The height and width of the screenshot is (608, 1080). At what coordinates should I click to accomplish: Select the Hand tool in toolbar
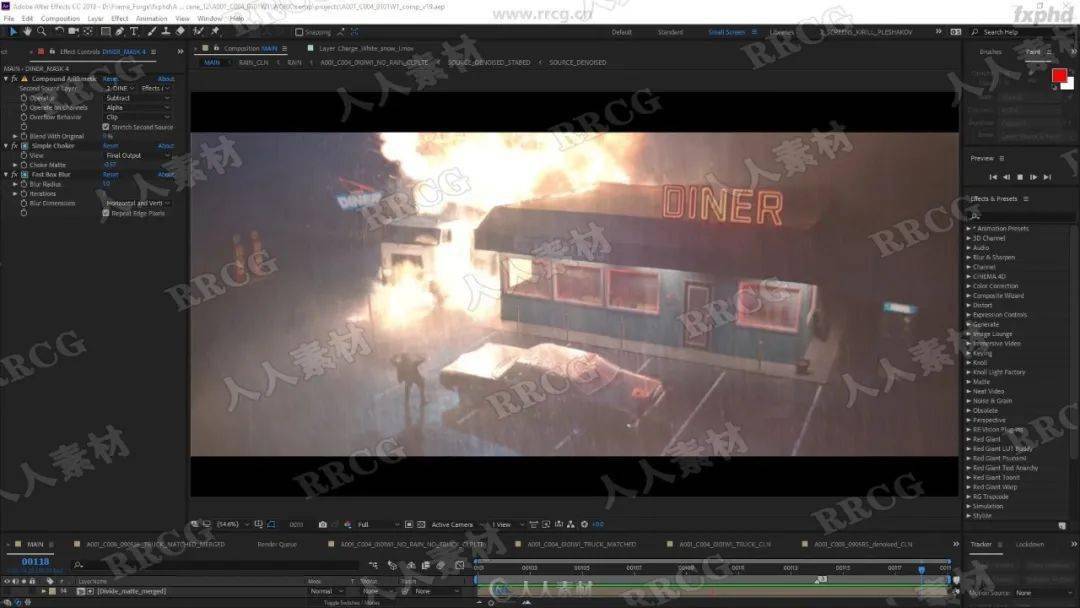28,32
